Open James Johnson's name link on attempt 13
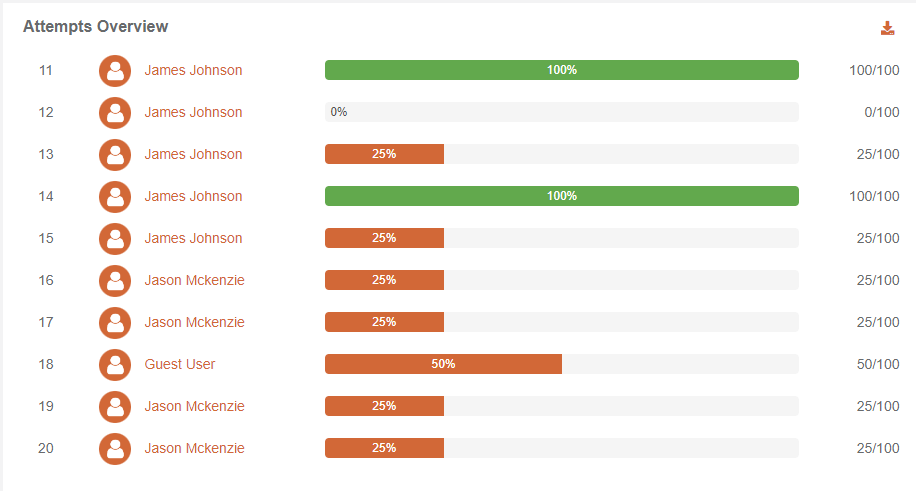The width and height of the screenshot is (916, 491). (193, 155)
